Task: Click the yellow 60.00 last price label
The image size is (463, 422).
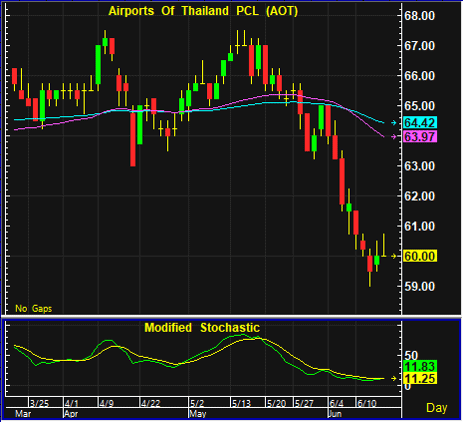Action: click(420, 256)
